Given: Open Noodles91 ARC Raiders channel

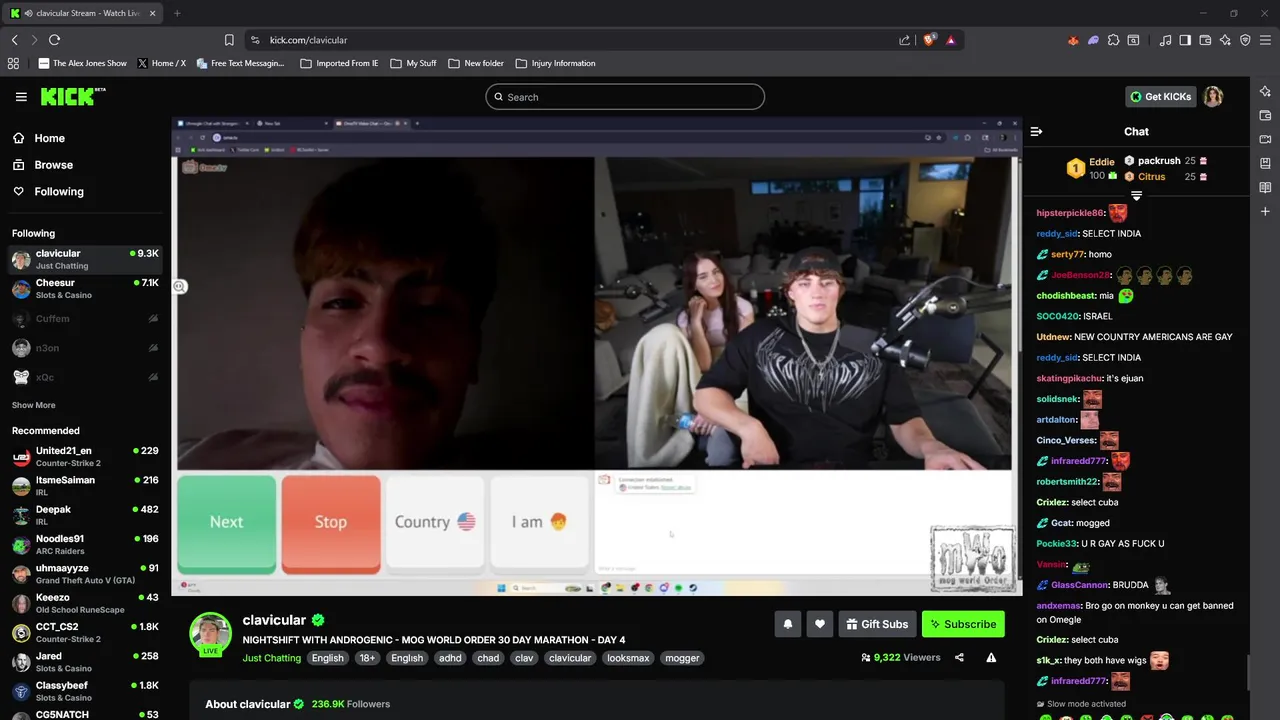Looking at the screenshot, I should (x=85, y=545).
